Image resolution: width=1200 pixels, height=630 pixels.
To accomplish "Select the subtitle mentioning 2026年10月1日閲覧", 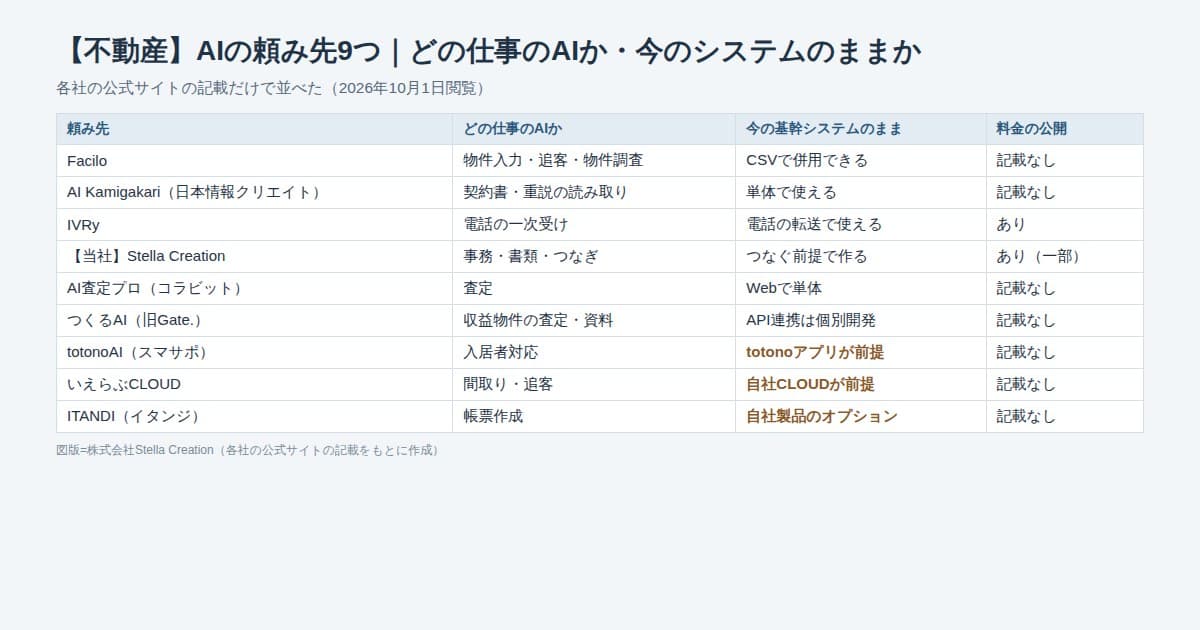I will pyautogui.click(x=274, y=88).
